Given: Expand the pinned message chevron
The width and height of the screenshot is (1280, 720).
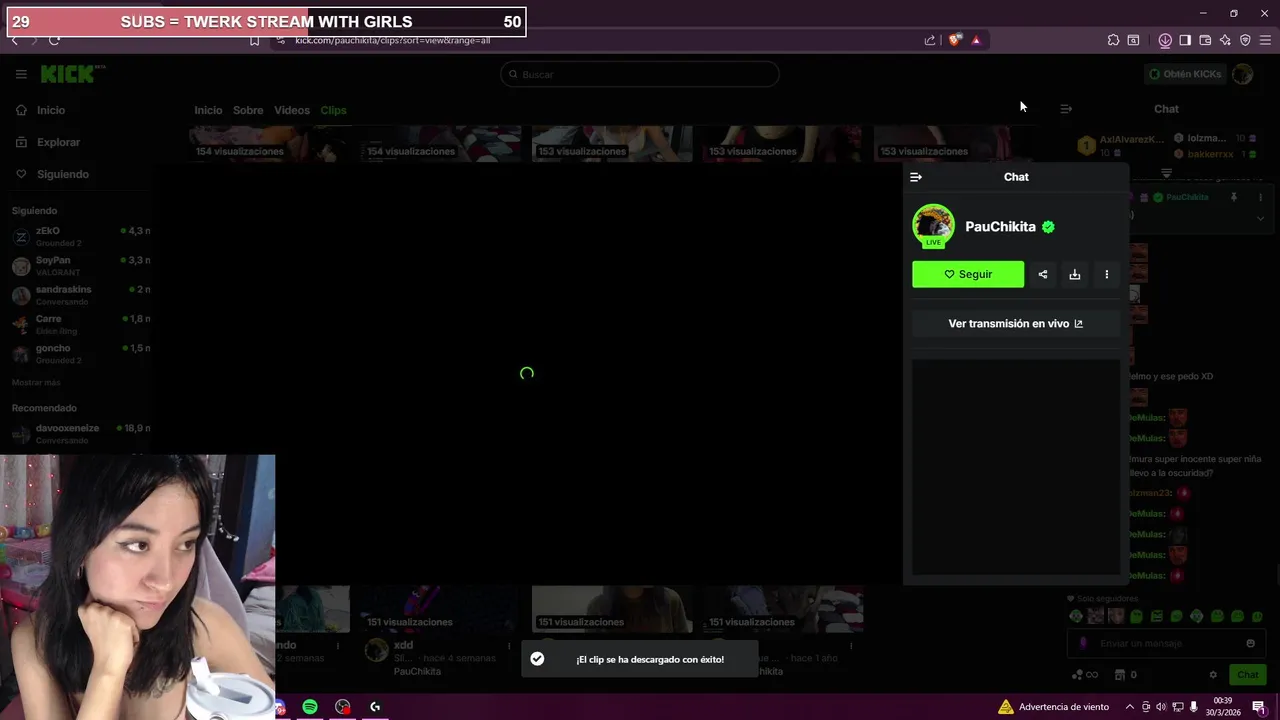Looking at the screenshot, I should pyautogui.click(x=1260, y=218).
